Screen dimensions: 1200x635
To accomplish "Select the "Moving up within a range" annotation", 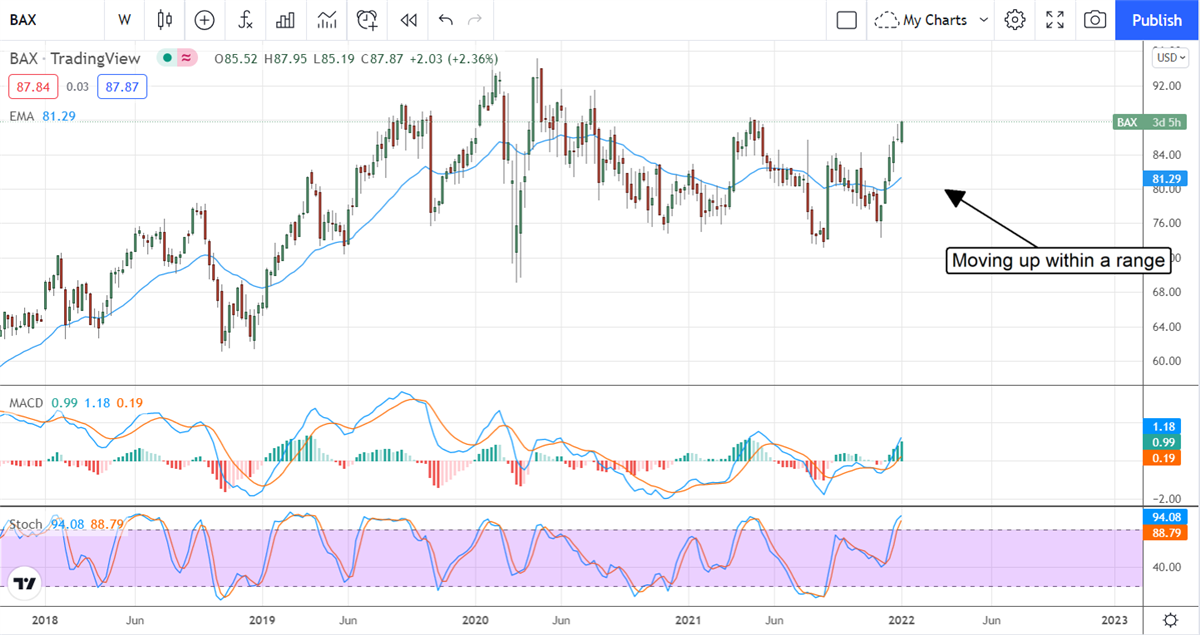I will [1058, 261].
